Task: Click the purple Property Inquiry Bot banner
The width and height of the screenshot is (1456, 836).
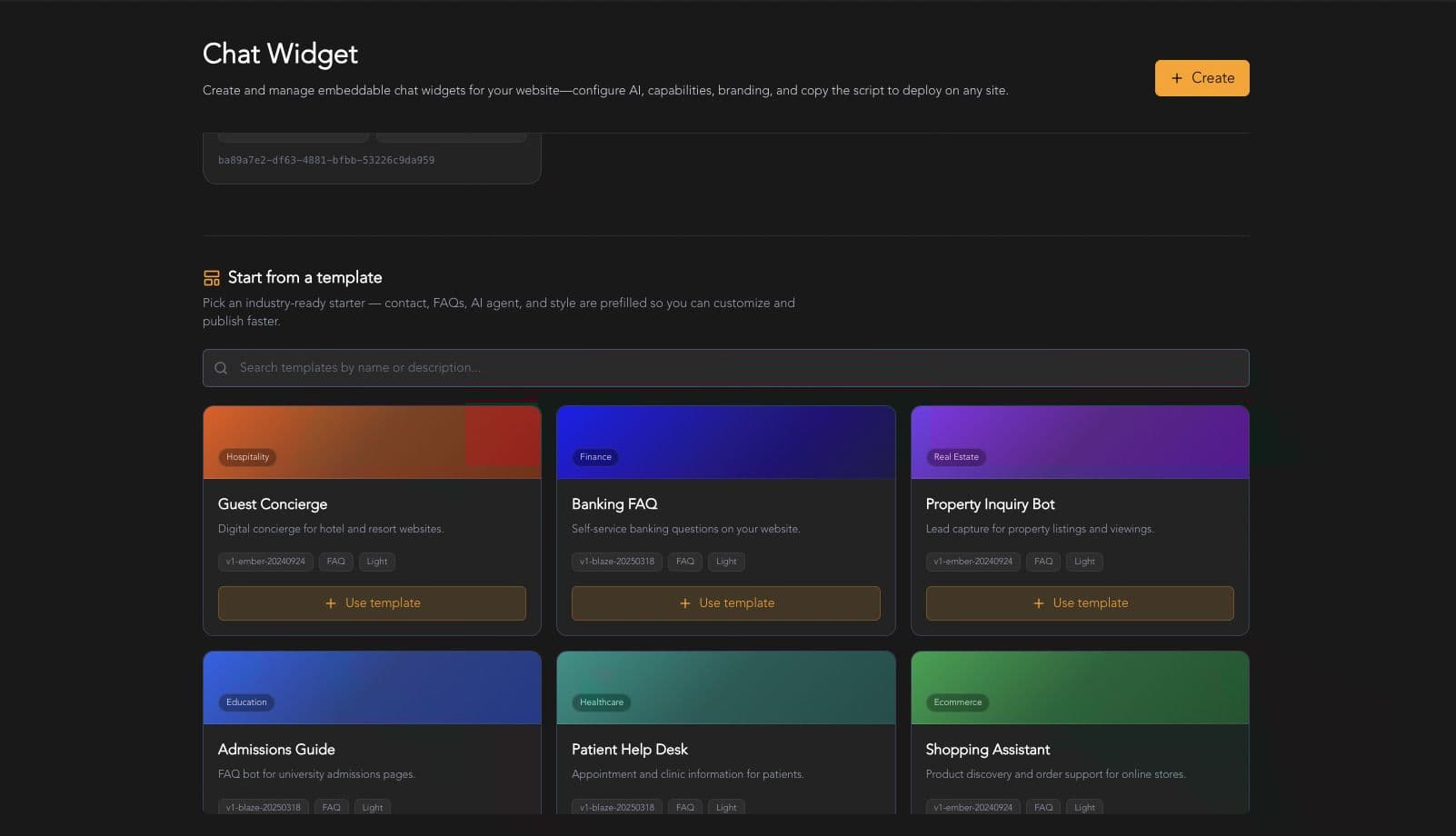Action: (1080, 443)
